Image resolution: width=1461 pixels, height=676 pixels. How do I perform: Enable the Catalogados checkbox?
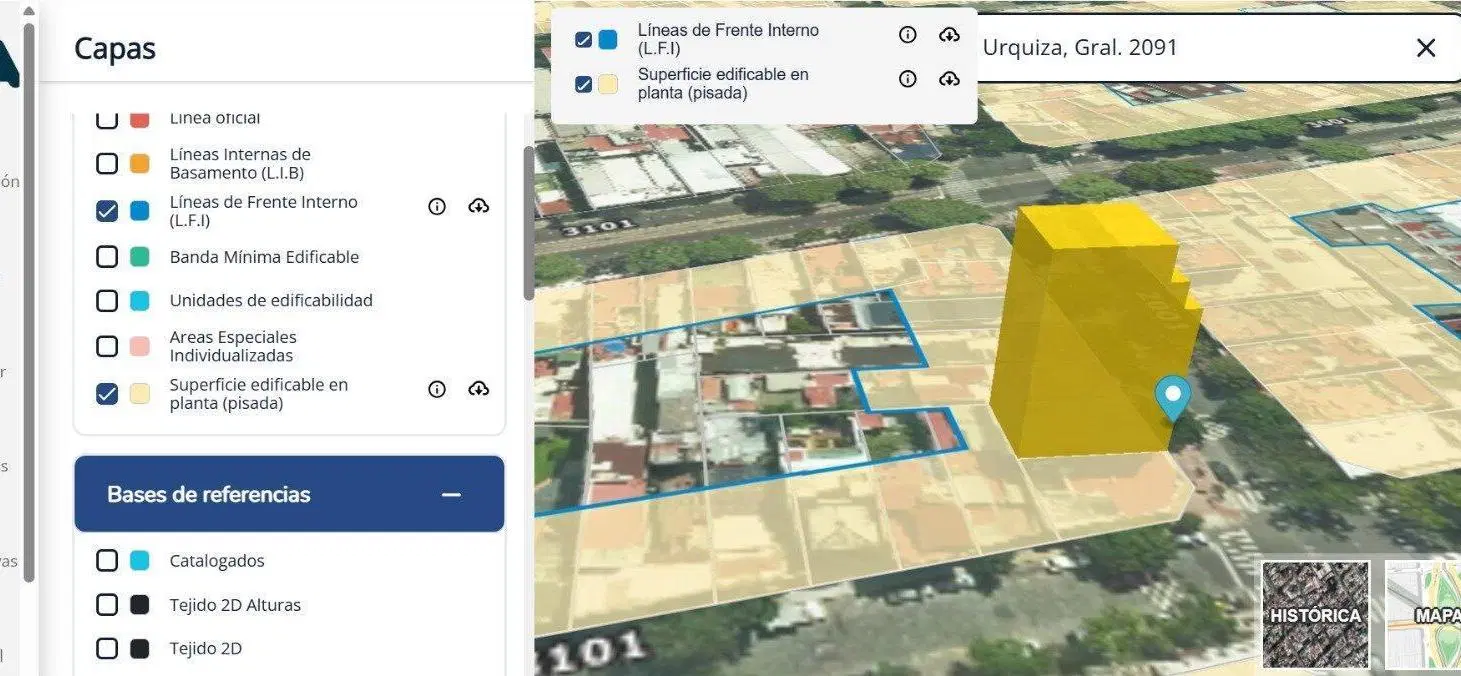coord(106,561)
